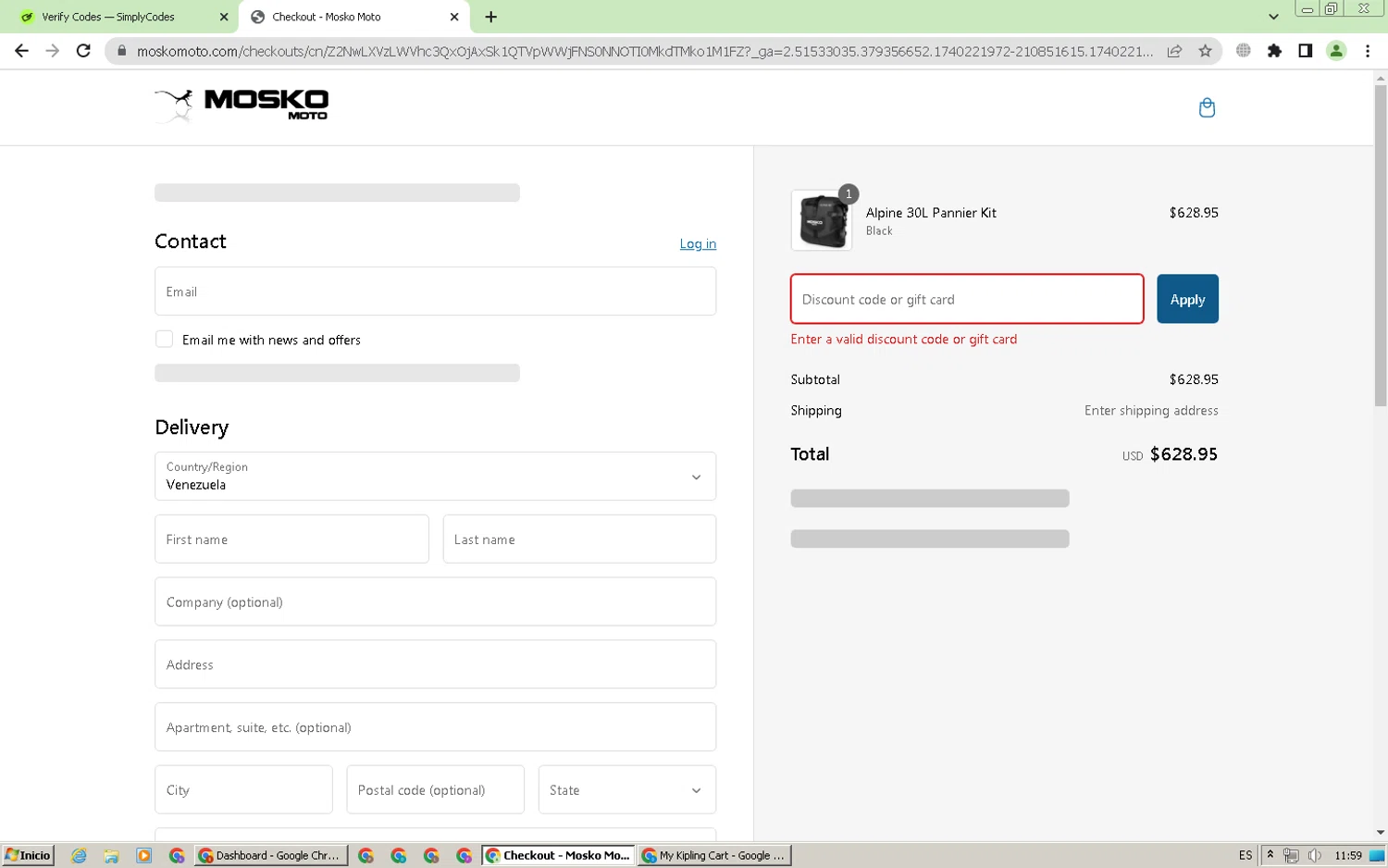The image size is (1388, 868).
Task: Click the USD $628.95 total amount
Action: pos(1170,454)
